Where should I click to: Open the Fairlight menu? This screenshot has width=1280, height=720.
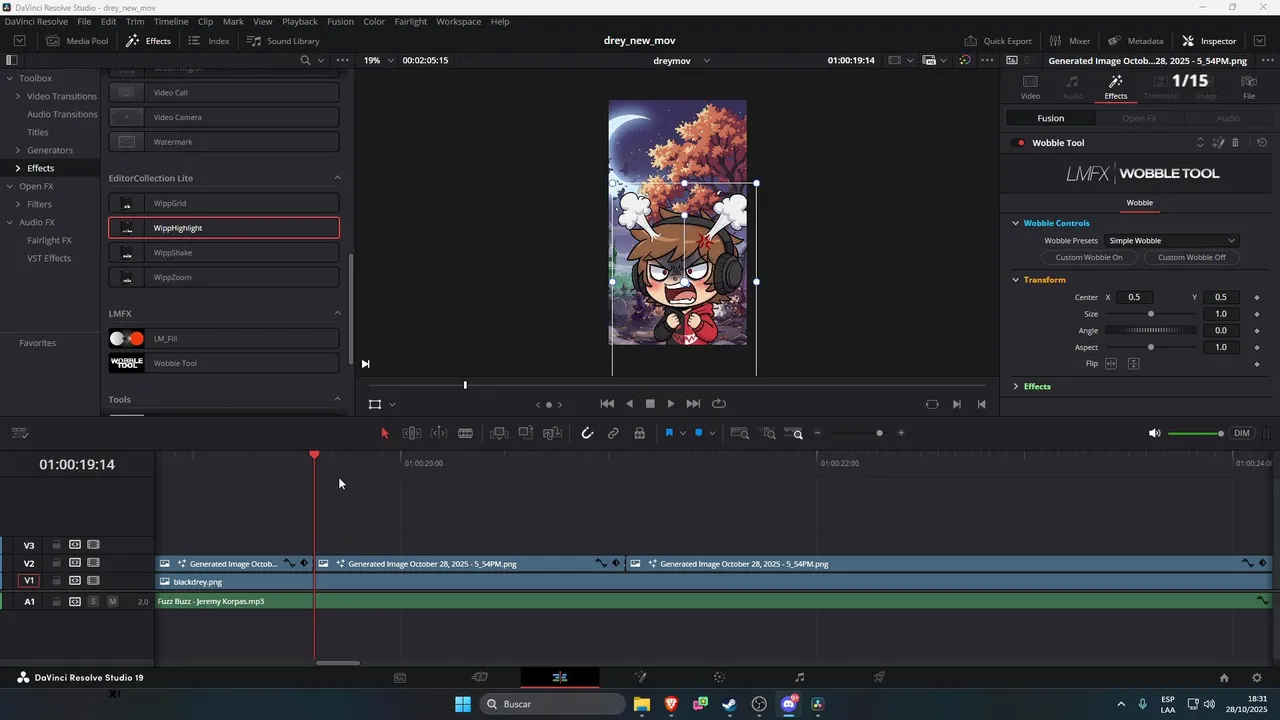410,21
